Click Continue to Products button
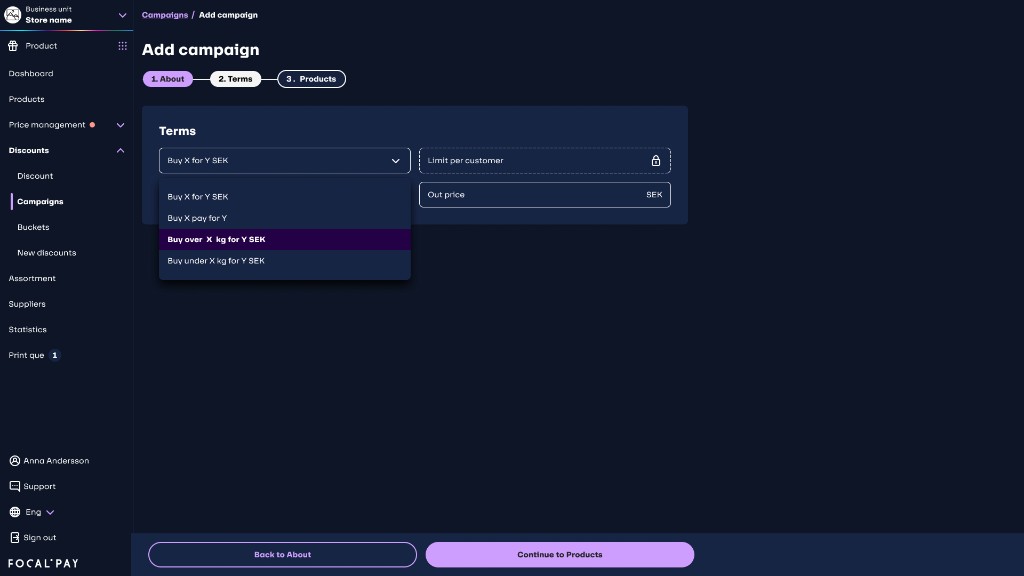This screenshot has width=1024, height=576. pyautogui.click(x=560, y=554)
